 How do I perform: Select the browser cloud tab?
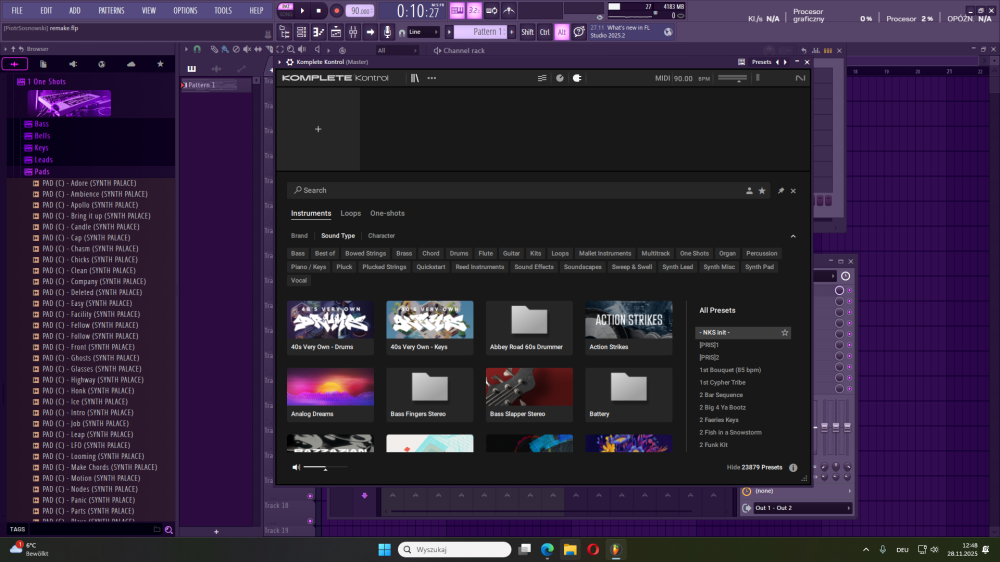(x=131, y=64)
